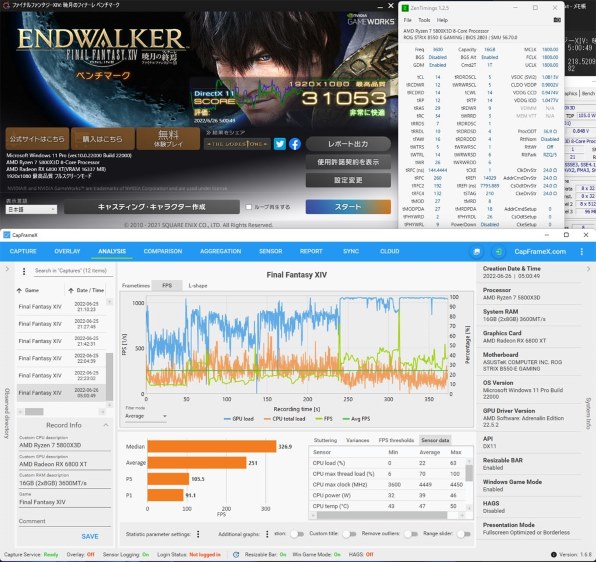Click the login icon beside CapFrameX.com
The height and width of the screenshot is (562, 596).
498,252
